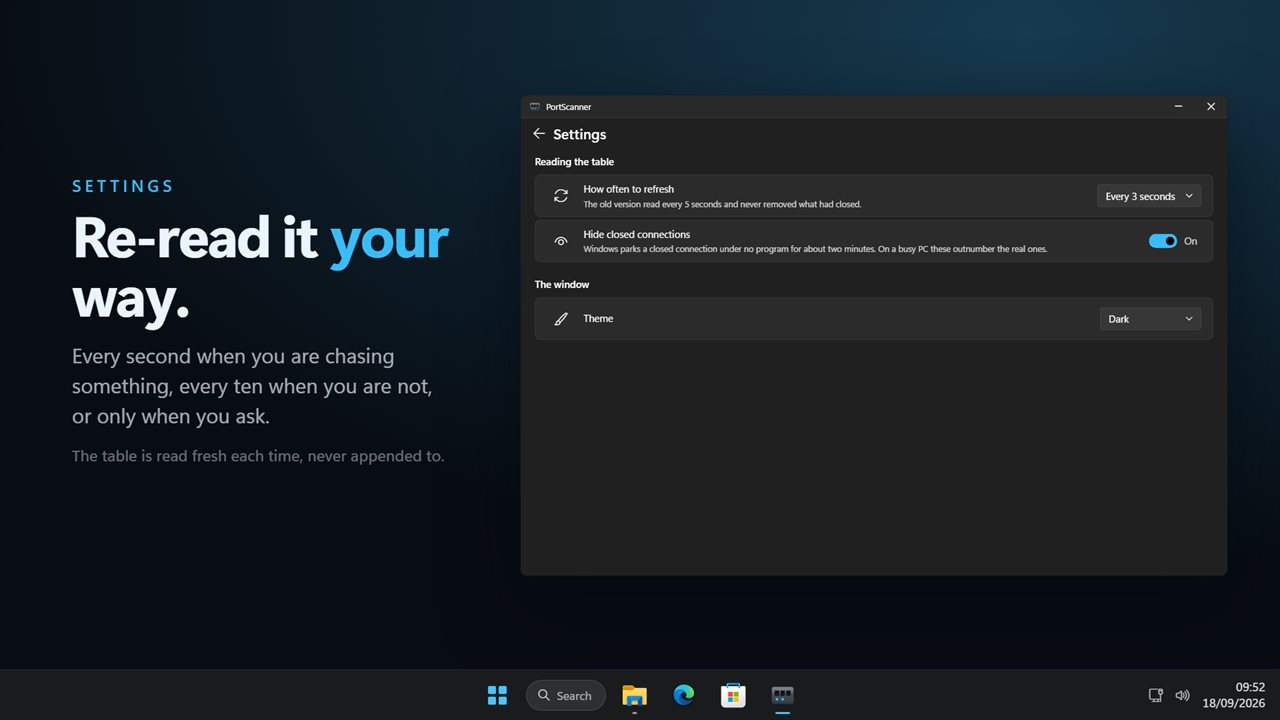Click the table is read fresh each time note
The width and height of the screenshot is (1280, 720).
(258, 456)
